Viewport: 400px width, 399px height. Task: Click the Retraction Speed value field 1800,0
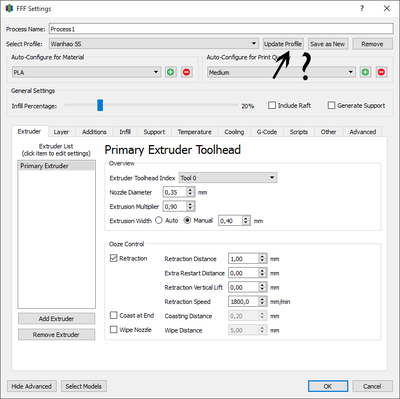244,302
